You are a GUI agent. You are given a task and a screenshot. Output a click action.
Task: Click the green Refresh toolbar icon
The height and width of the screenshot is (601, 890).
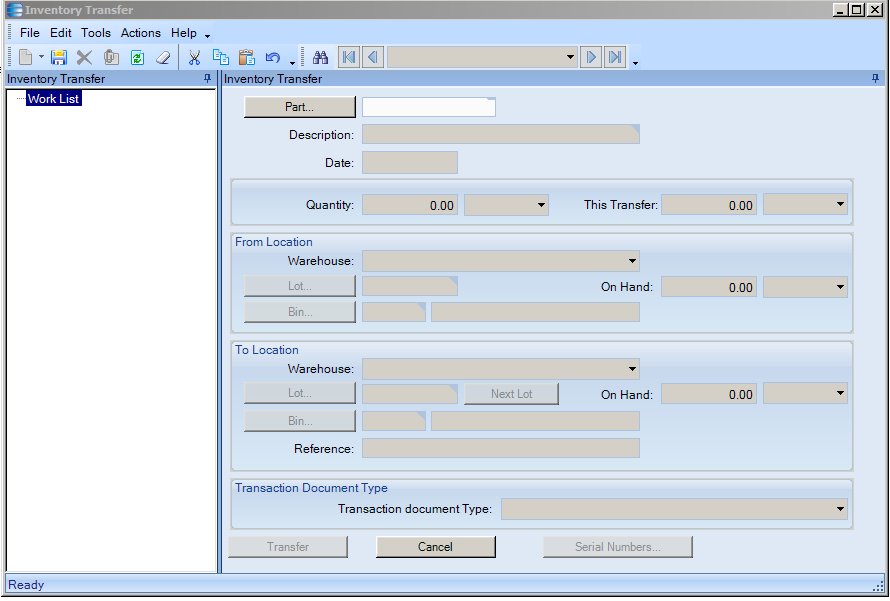tap(137, 58)
